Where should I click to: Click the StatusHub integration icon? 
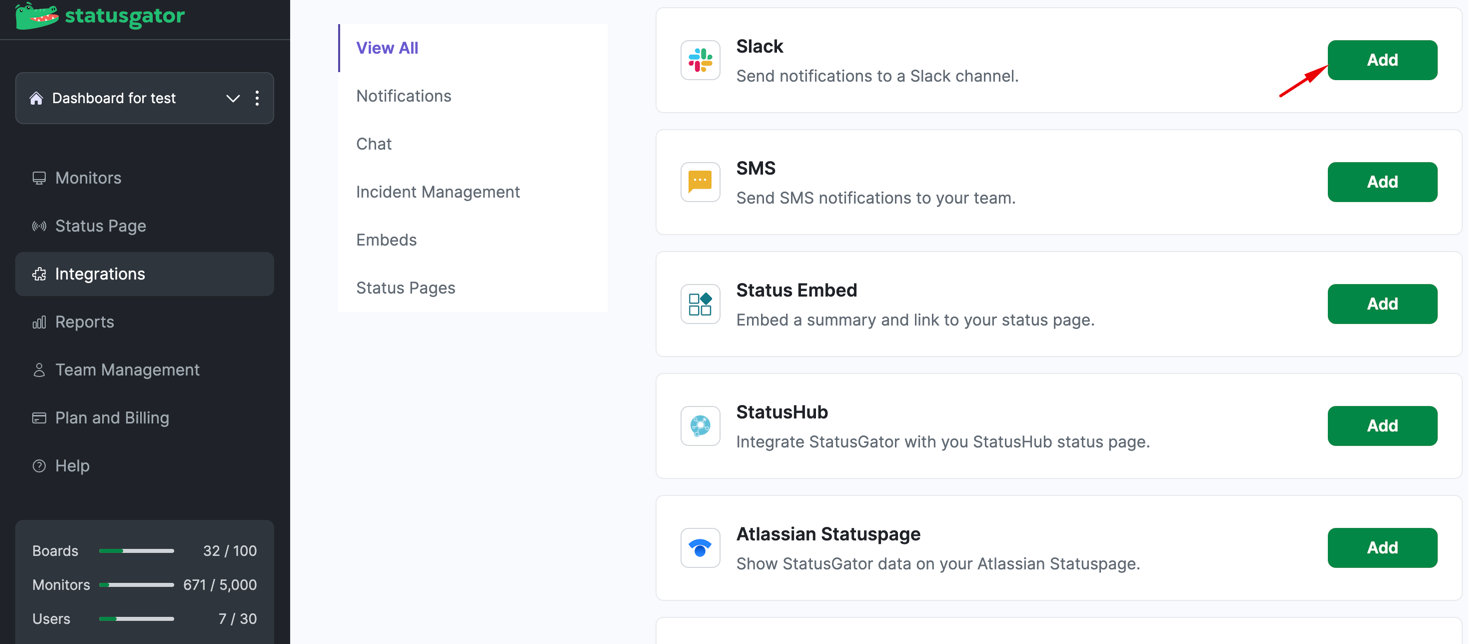tap(700, 426)
